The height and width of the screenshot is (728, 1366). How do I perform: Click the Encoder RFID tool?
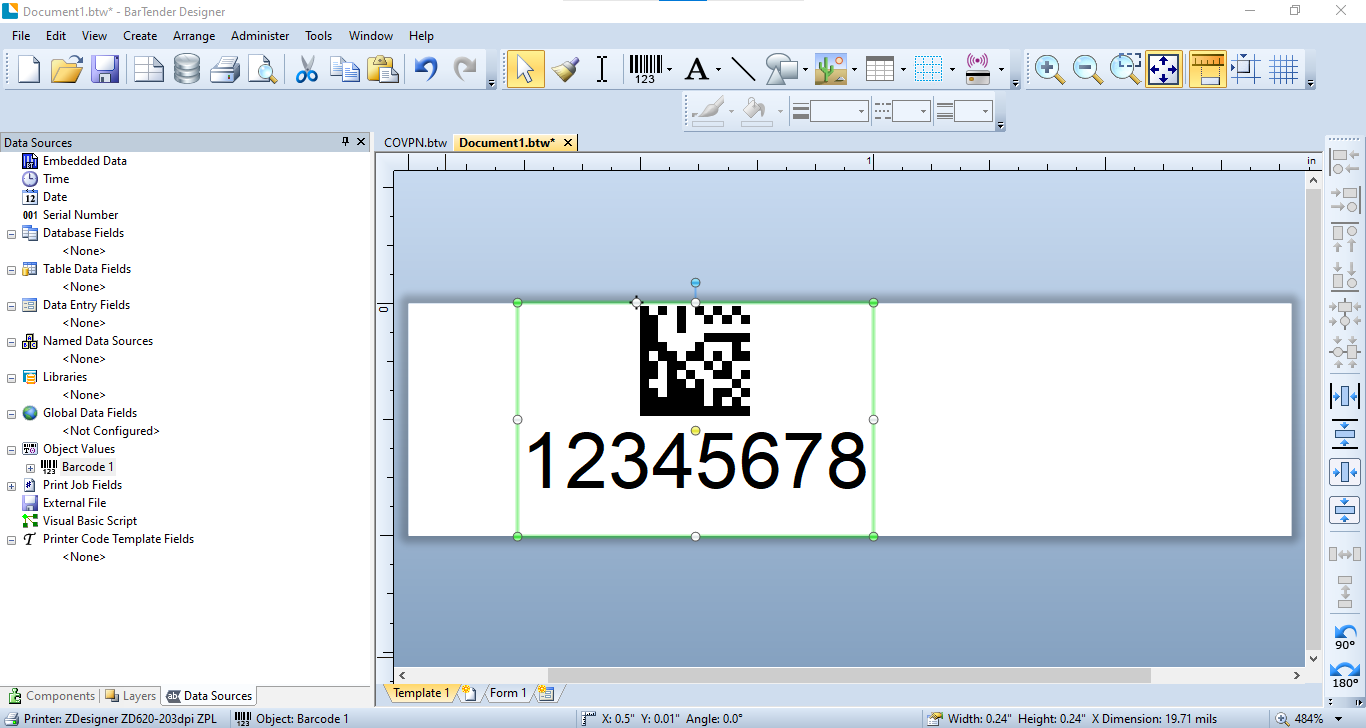978,69
